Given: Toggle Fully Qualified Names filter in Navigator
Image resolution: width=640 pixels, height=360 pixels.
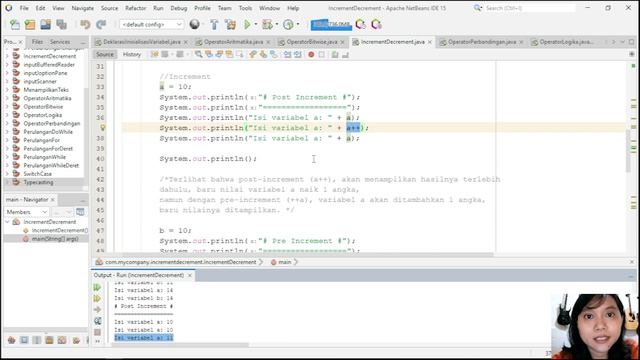Looking at the screenshot, I should 76,340.
